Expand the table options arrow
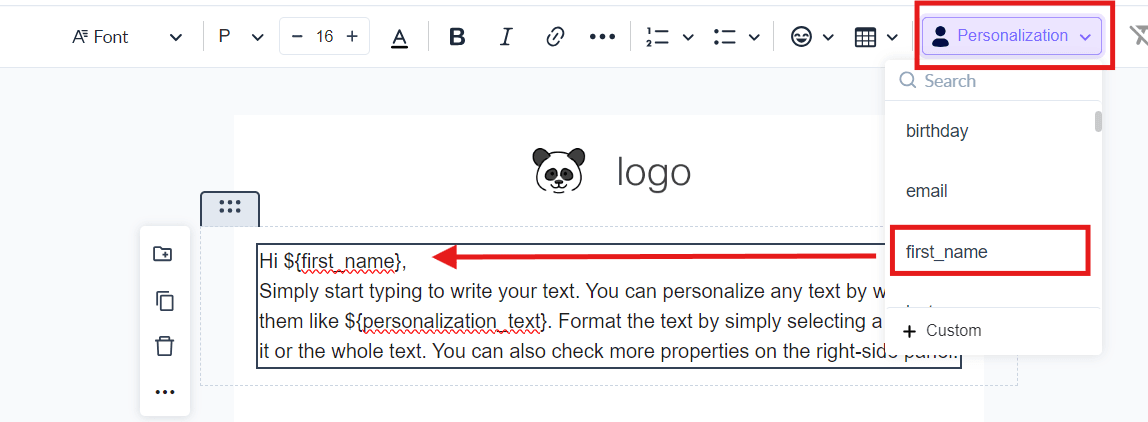This screenshot has height=422, width=1148. 892,37
